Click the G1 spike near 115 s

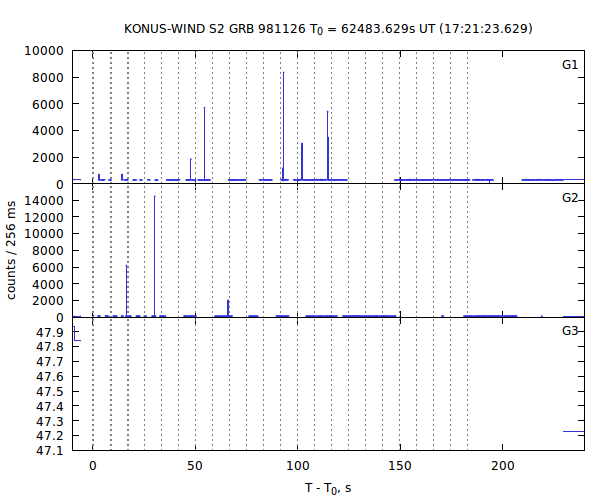[x=328, y=145]
